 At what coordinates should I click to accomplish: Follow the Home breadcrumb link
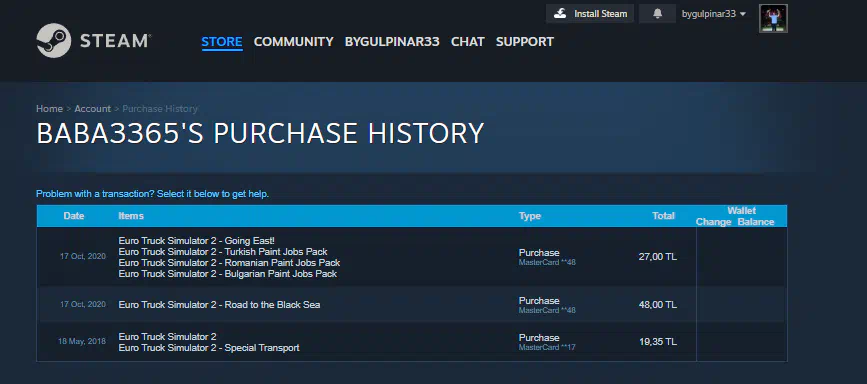49,108
